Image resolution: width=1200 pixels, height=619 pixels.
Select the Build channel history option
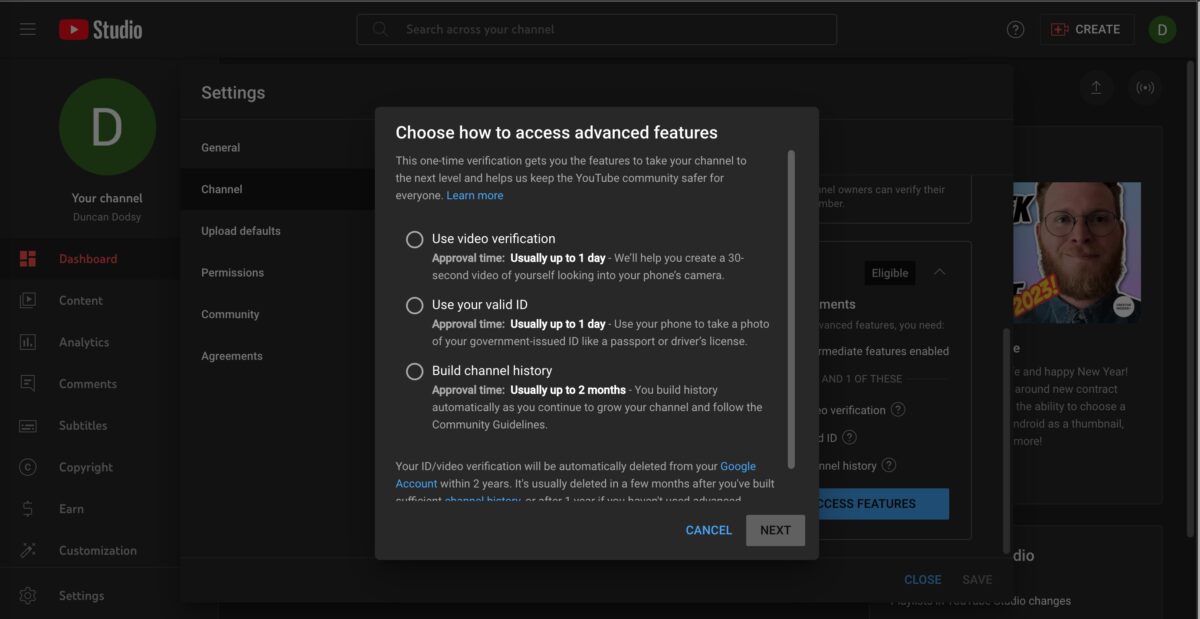tap(415, 372)
